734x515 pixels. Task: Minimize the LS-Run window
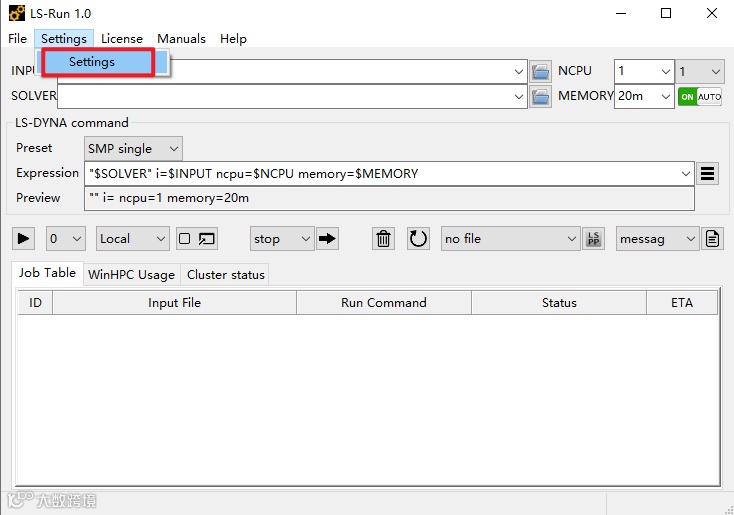(x=621, y=13)
